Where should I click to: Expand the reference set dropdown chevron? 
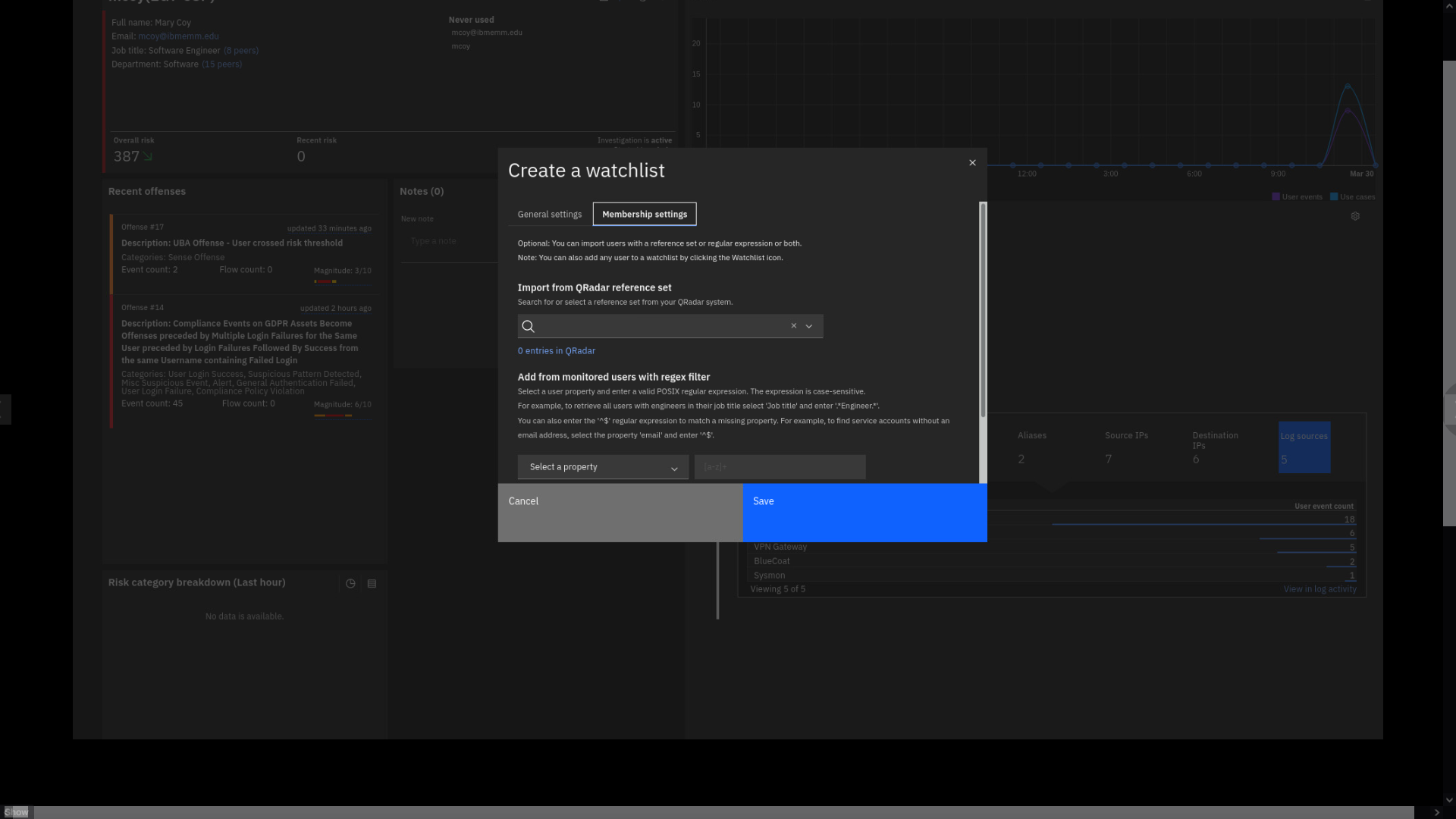pyautogui.click(x=809, y=327)
